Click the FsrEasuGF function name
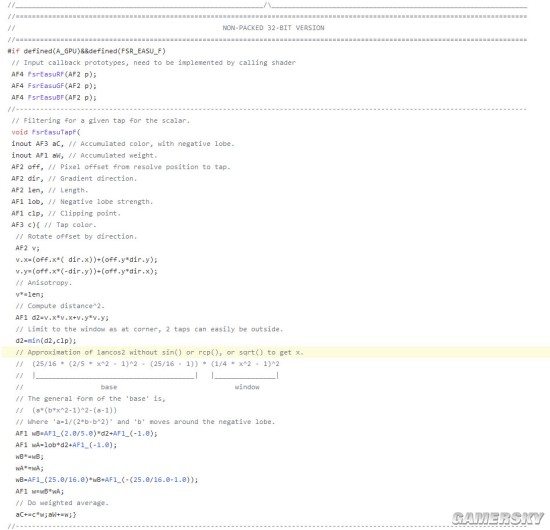Viewport: 550px width, 530px height. pyautogui.click(x=46, y=86)
